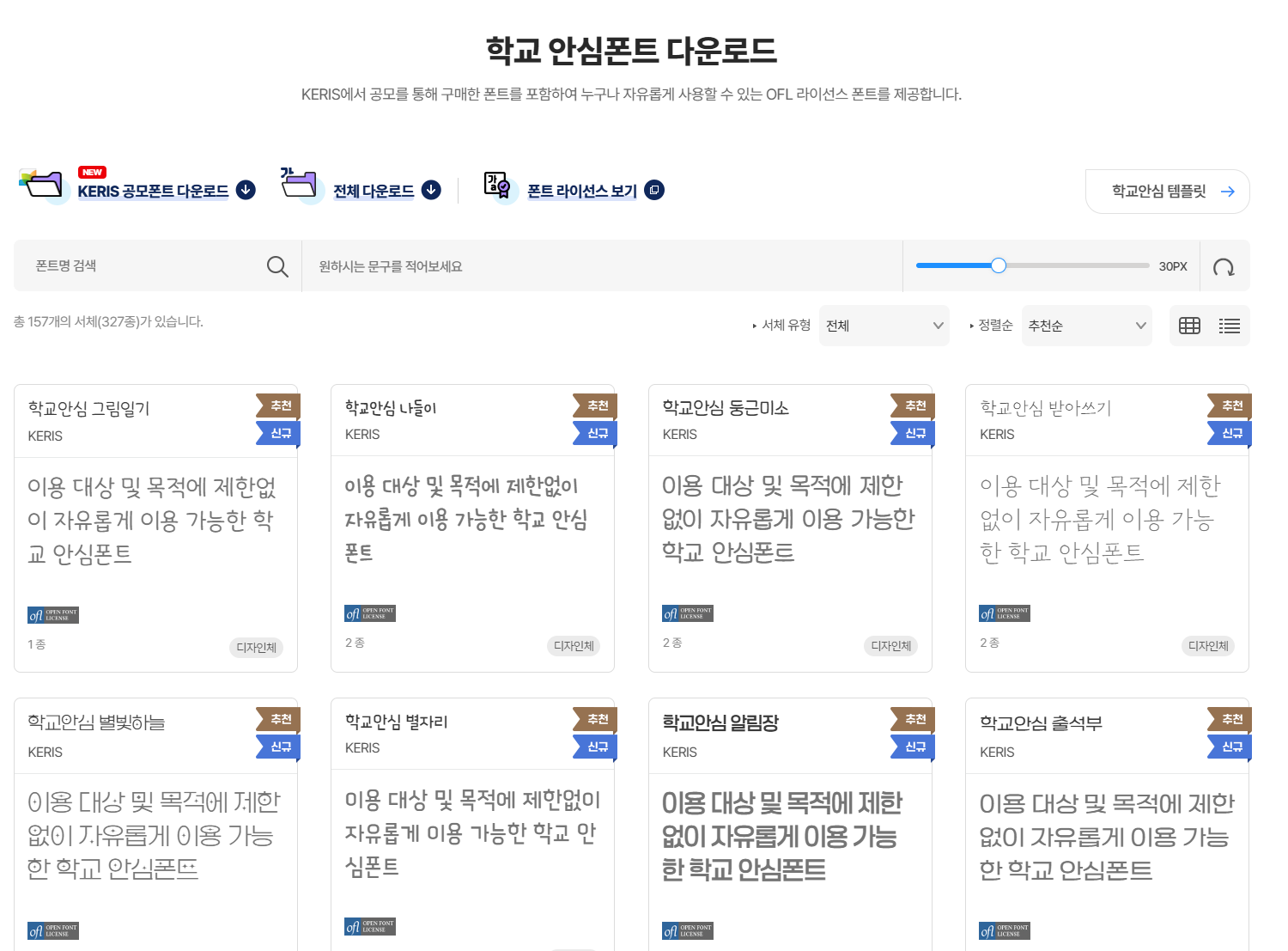Click 디자인체 tag on 학교안심 나들이 card
Image resolution: width=1288 pixels, height=951 pixels.
pos(574,646)
